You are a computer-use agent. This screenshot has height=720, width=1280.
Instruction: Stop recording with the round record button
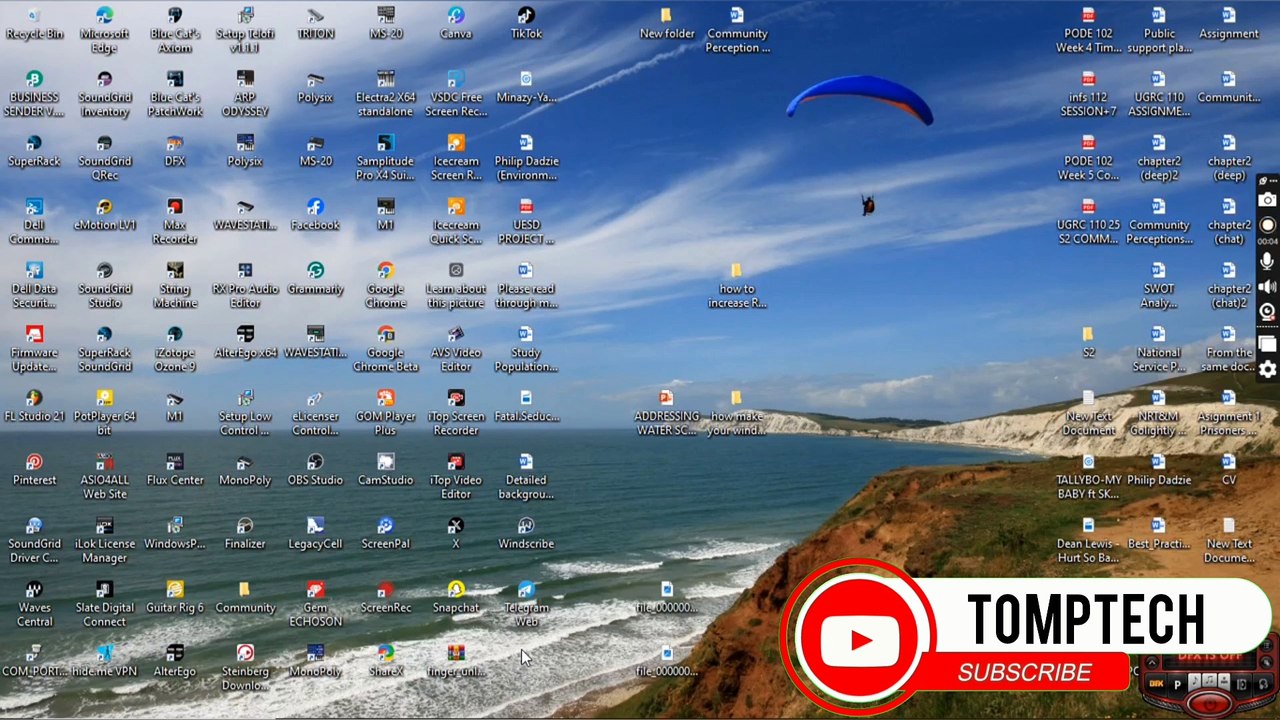tap(1267, 225)
